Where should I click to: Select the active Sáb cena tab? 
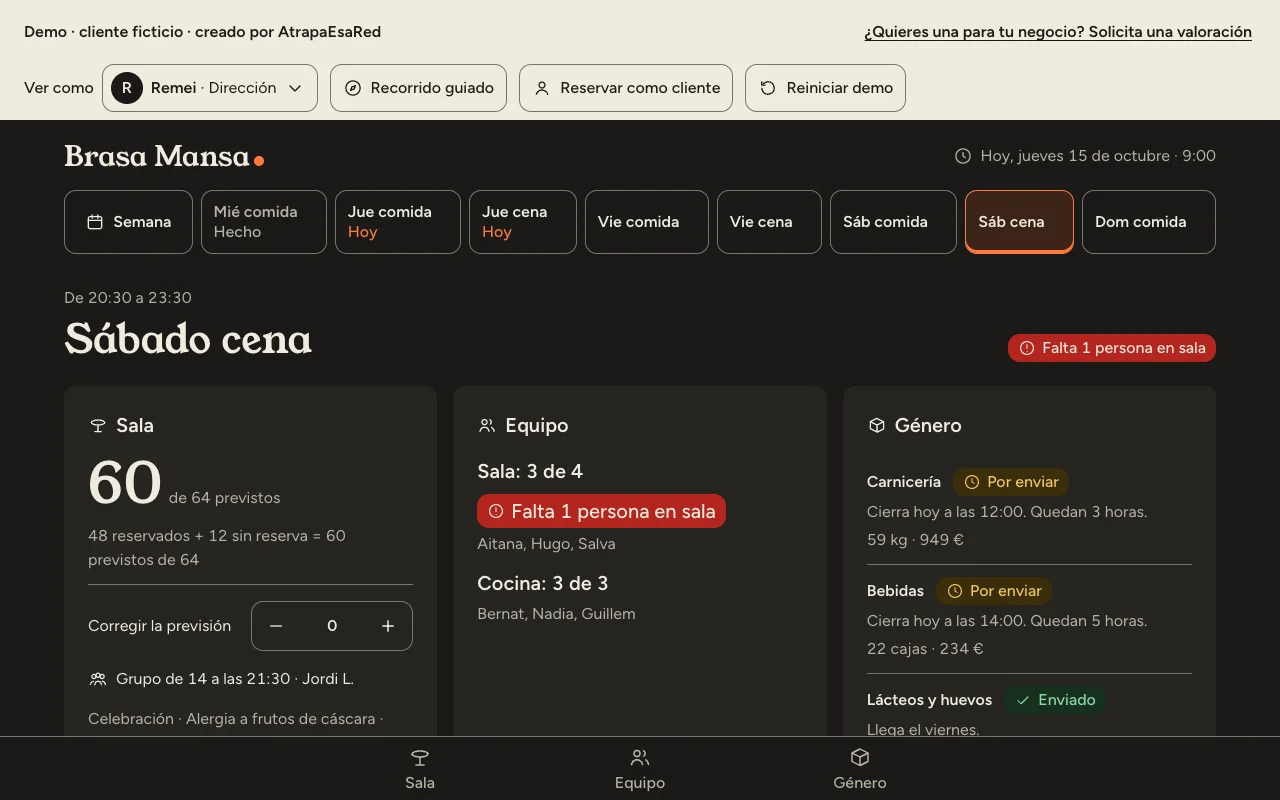pyautogui.click(x=1019, y=222)
